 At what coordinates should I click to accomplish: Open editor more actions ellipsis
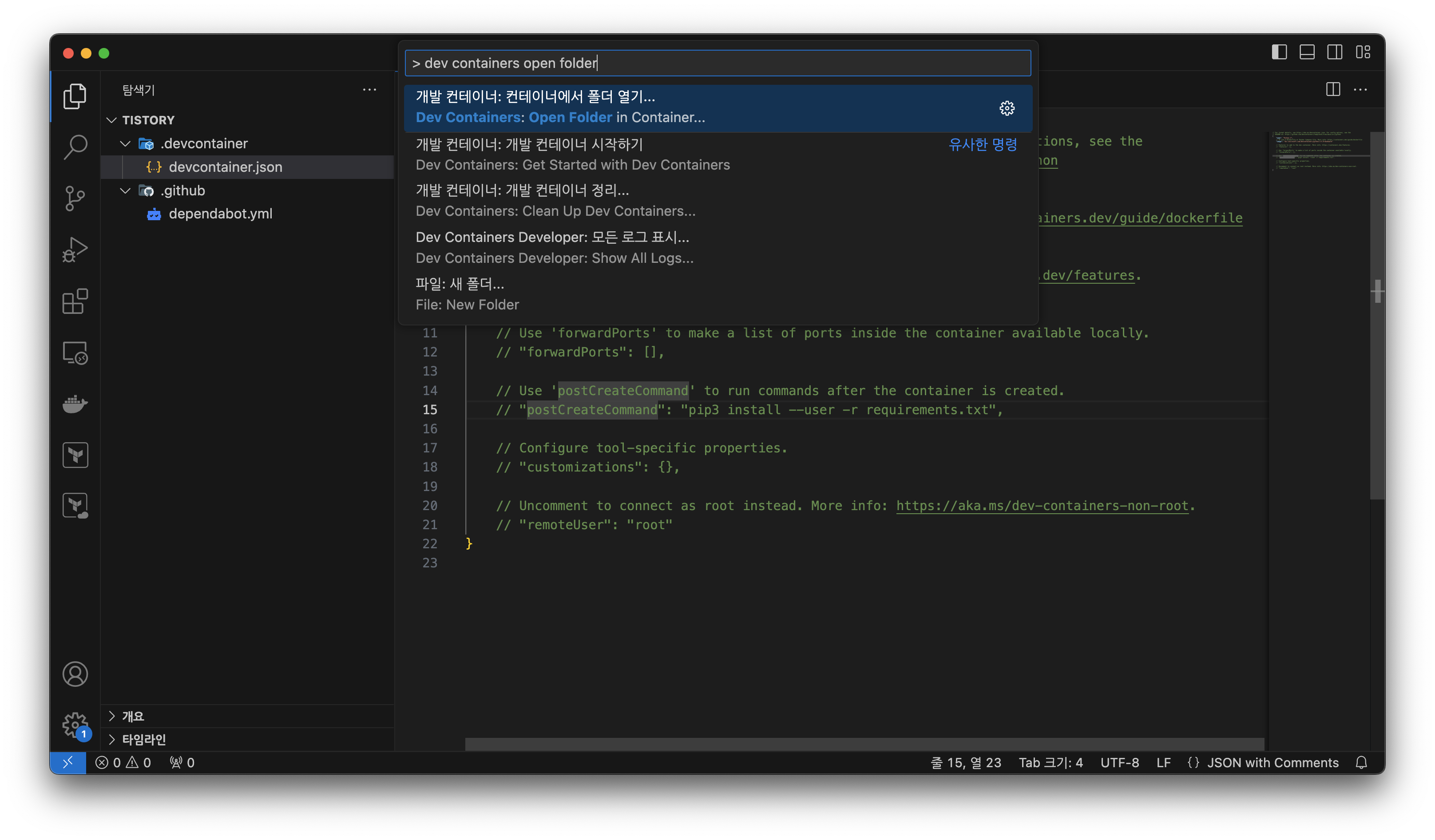click(x=1360, y=89)
